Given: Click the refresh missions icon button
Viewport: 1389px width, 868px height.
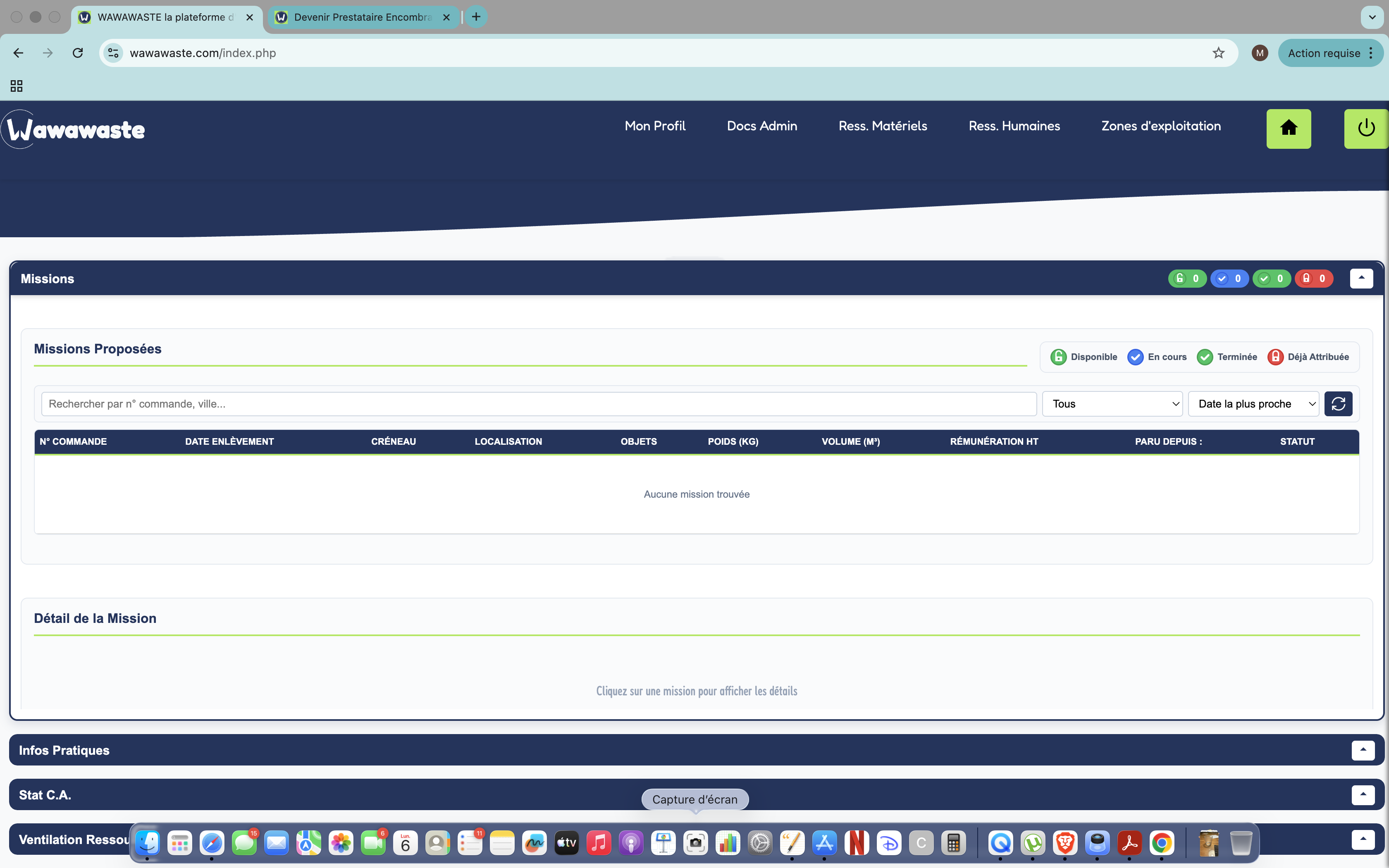Looking at the screenshot, I should 1338,404.
